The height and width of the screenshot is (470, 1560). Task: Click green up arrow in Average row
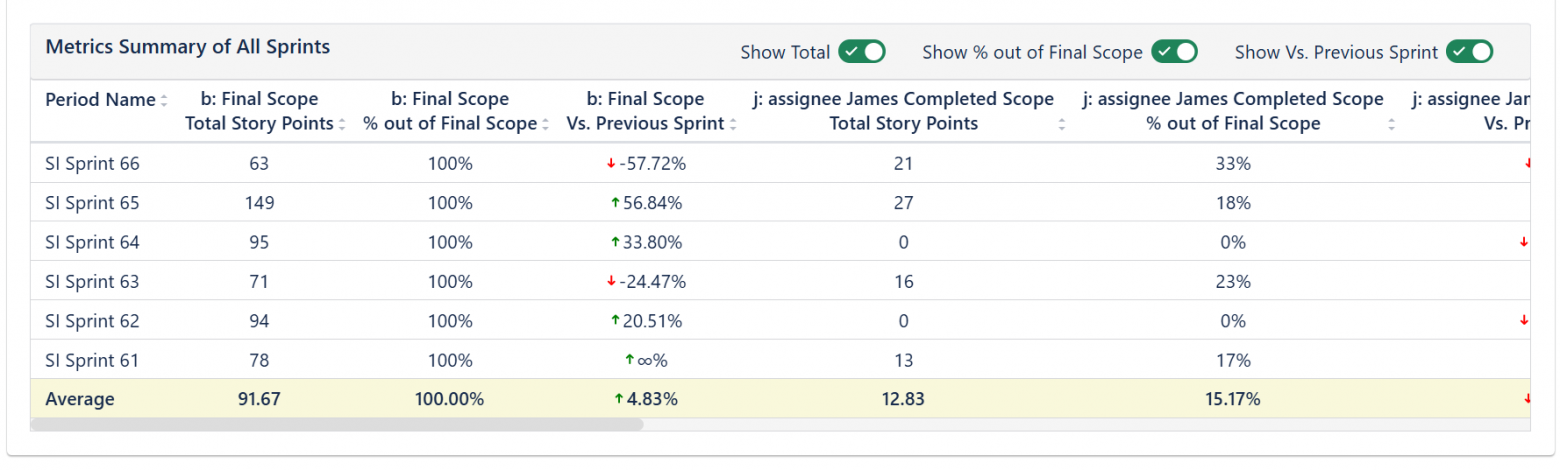pyautogui.click(x=619, y=399)
